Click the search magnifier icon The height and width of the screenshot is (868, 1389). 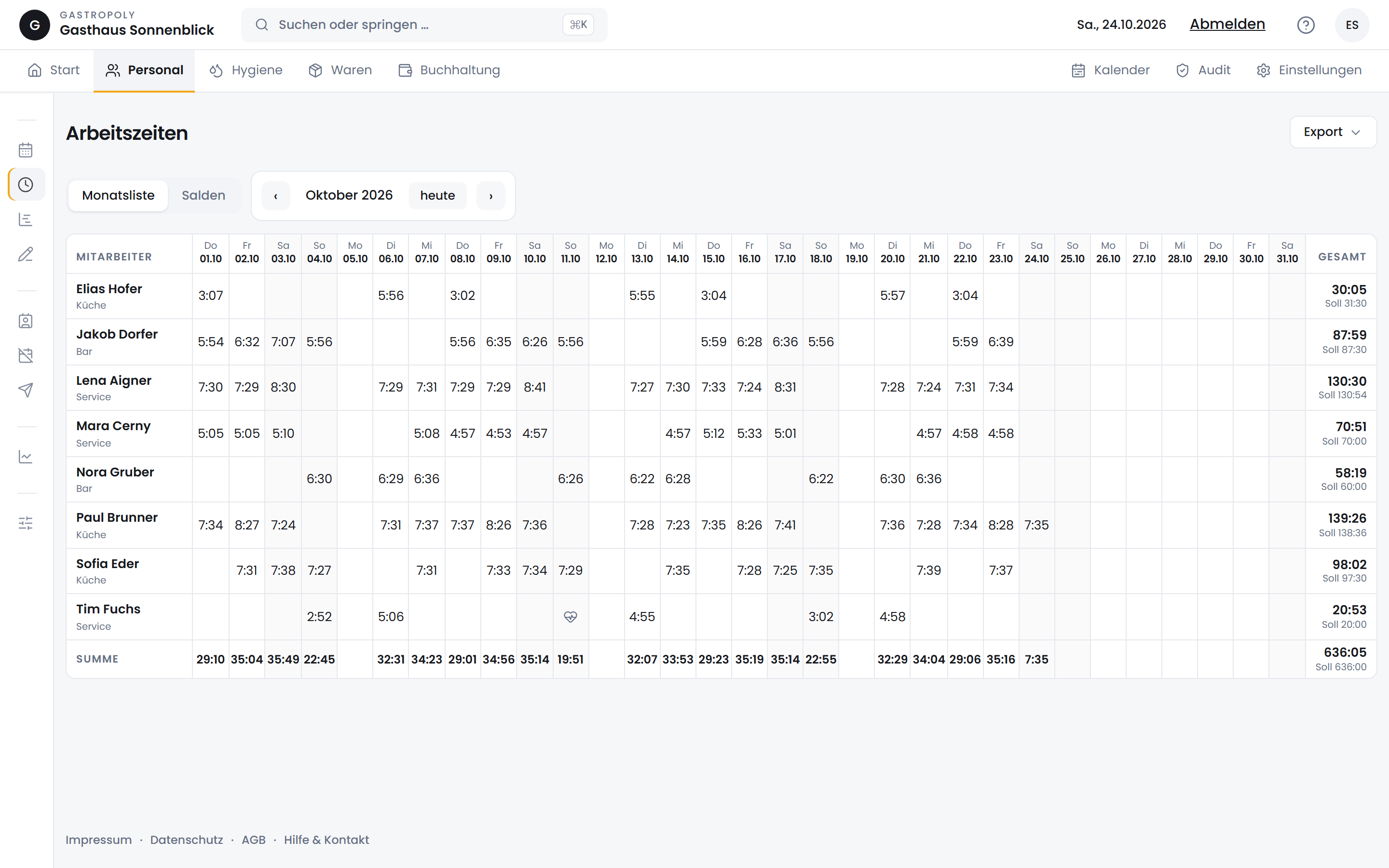pyautogui.click(x=262, y=25)
